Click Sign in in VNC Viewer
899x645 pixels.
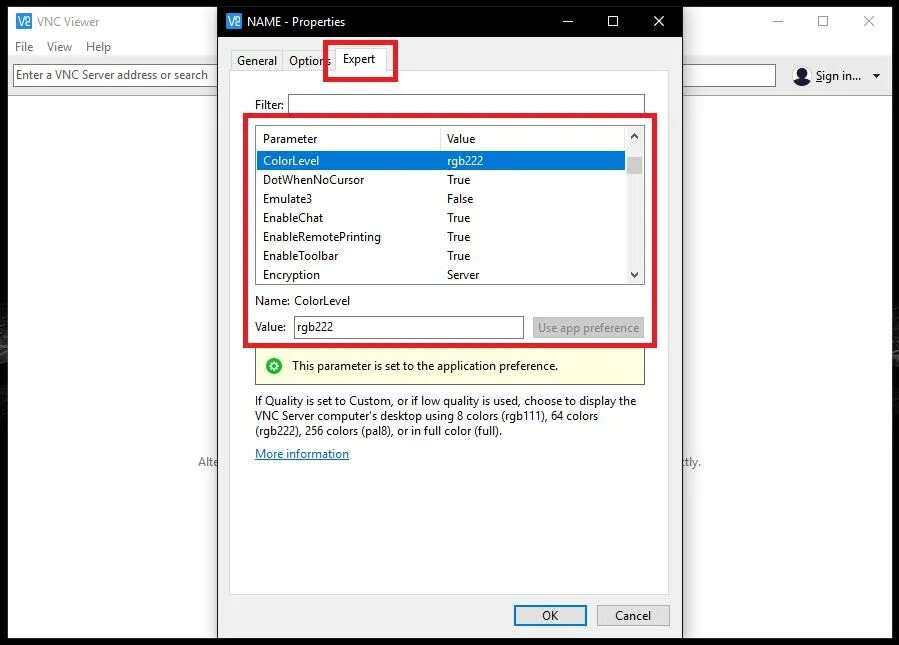click(838, 76)
